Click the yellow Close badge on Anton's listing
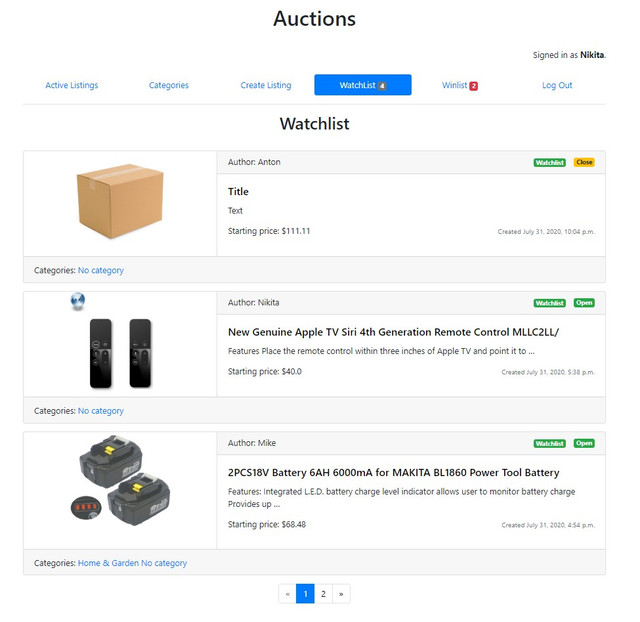The image size is (640, 622). click(584, 162)
